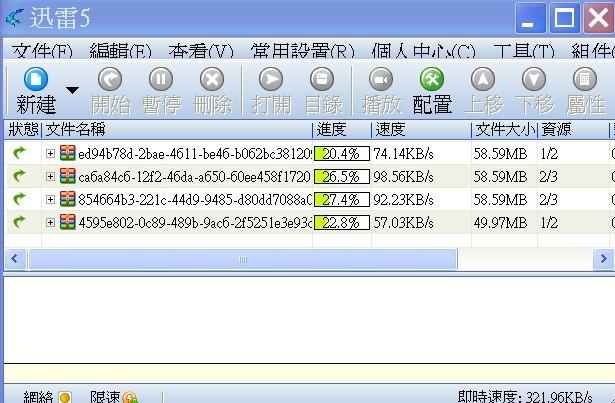Open the 文件(F) menu
This screenshot has width=615, height=403.
pos(42,51)
